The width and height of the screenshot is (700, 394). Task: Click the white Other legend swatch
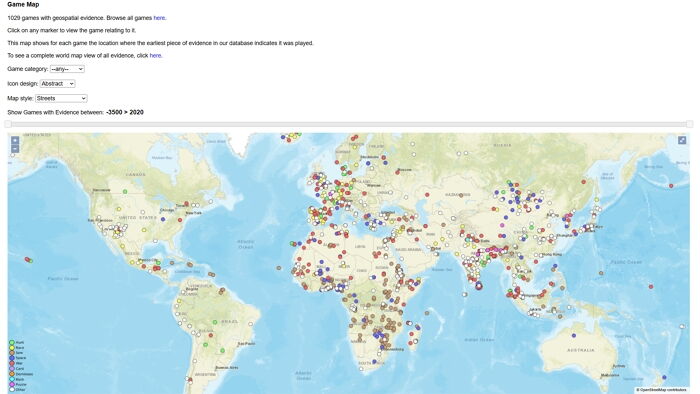[x=12, y=390]
